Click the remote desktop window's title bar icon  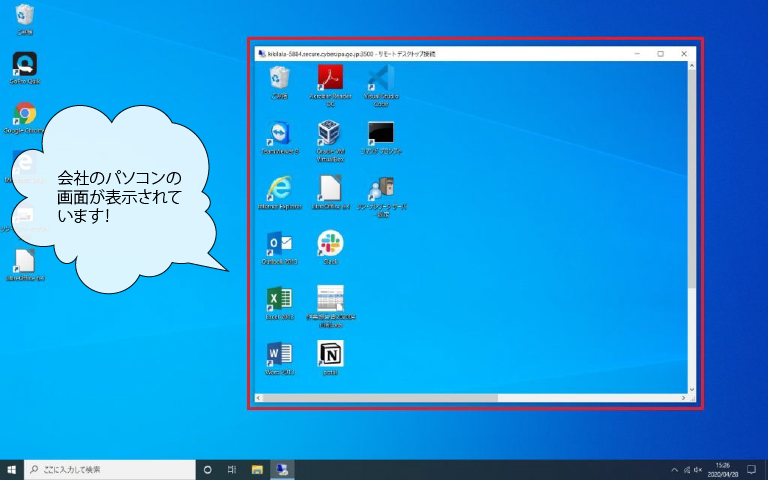point(262,54)
